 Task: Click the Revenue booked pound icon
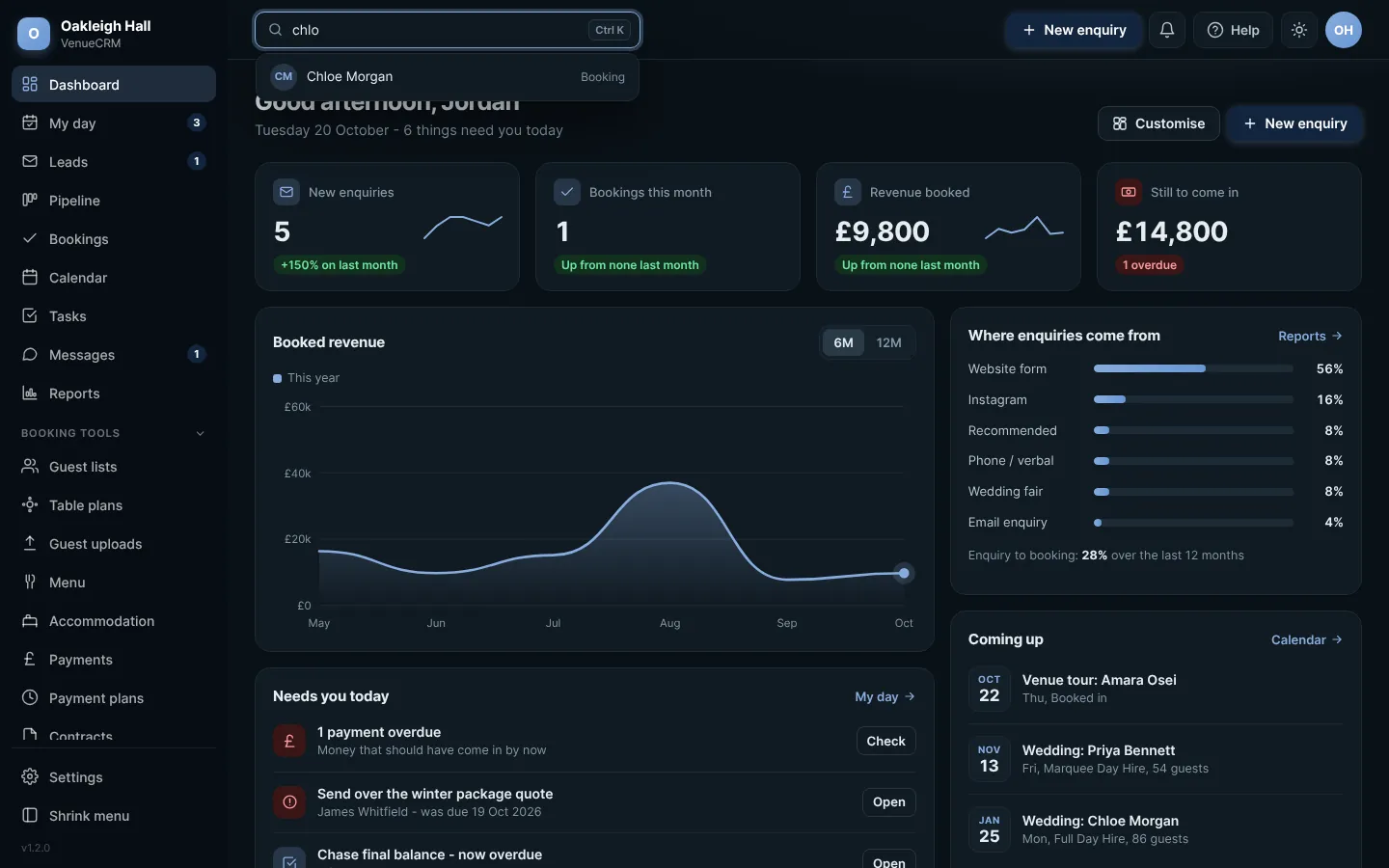(x=848, y=192)
